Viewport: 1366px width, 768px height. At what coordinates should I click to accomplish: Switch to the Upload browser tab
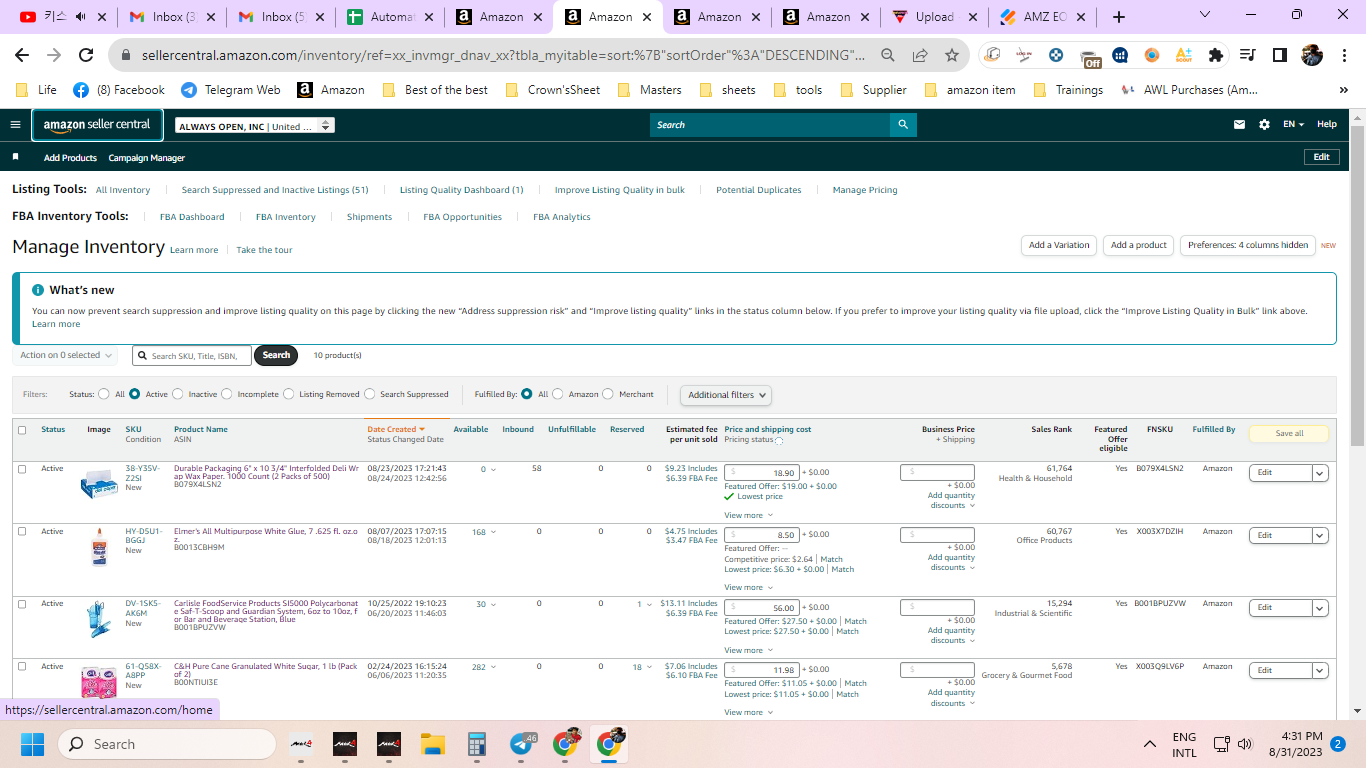[x=934, y=17]
